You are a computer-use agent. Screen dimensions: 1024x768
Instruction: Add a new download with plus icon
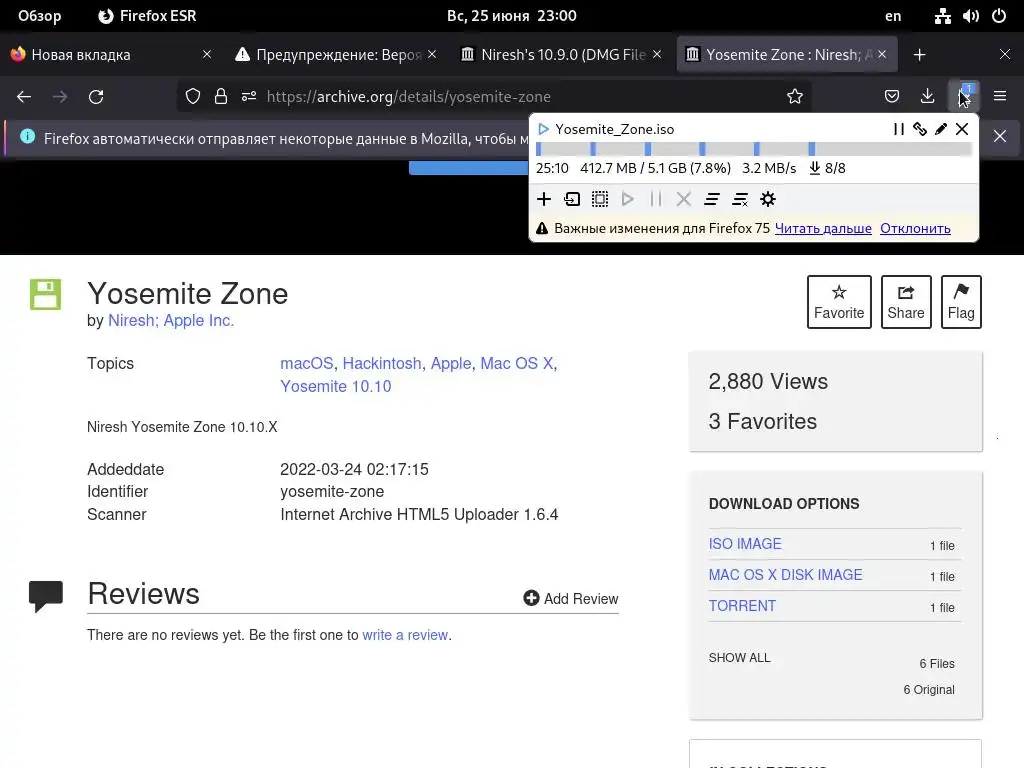coord(544,199)
